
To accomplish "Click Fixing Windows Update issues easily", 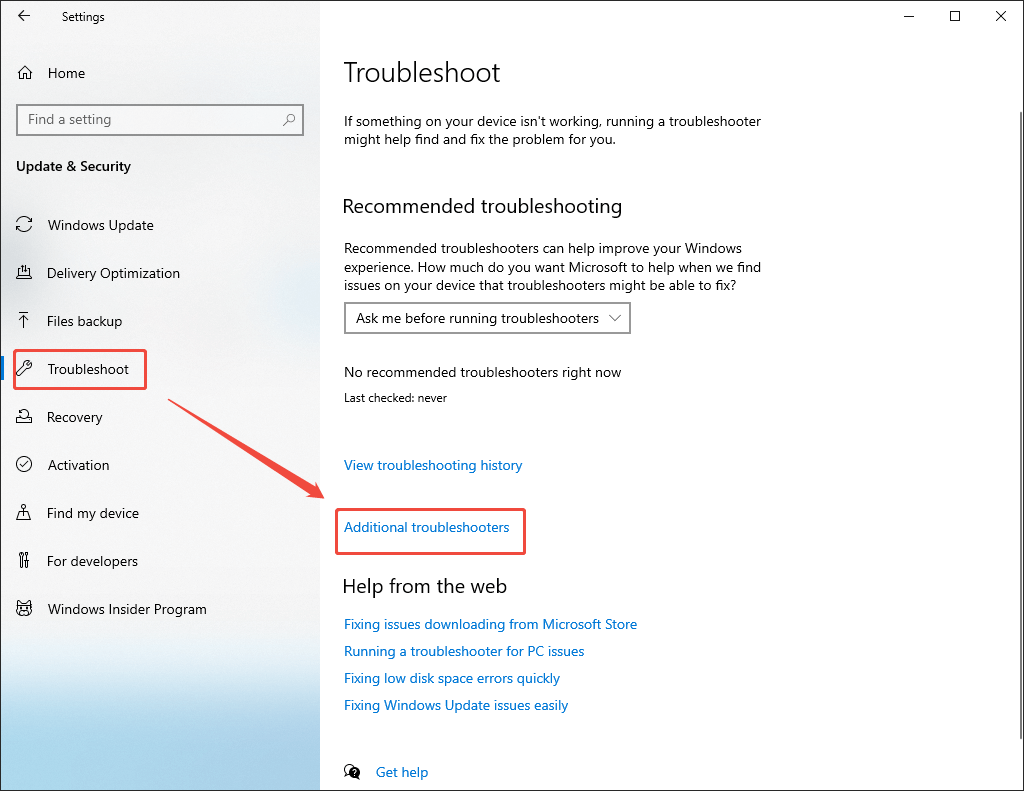I will coord(455,705).
